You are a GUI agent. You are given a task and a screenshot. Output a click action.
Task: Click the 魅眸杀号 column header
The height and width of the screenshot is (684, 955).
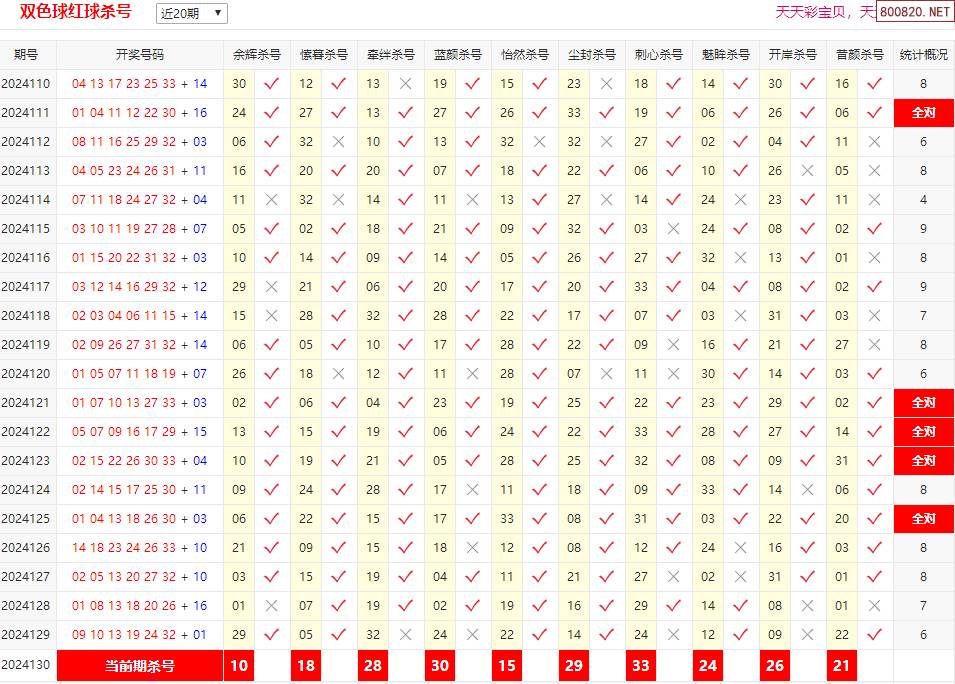(726, 55)
